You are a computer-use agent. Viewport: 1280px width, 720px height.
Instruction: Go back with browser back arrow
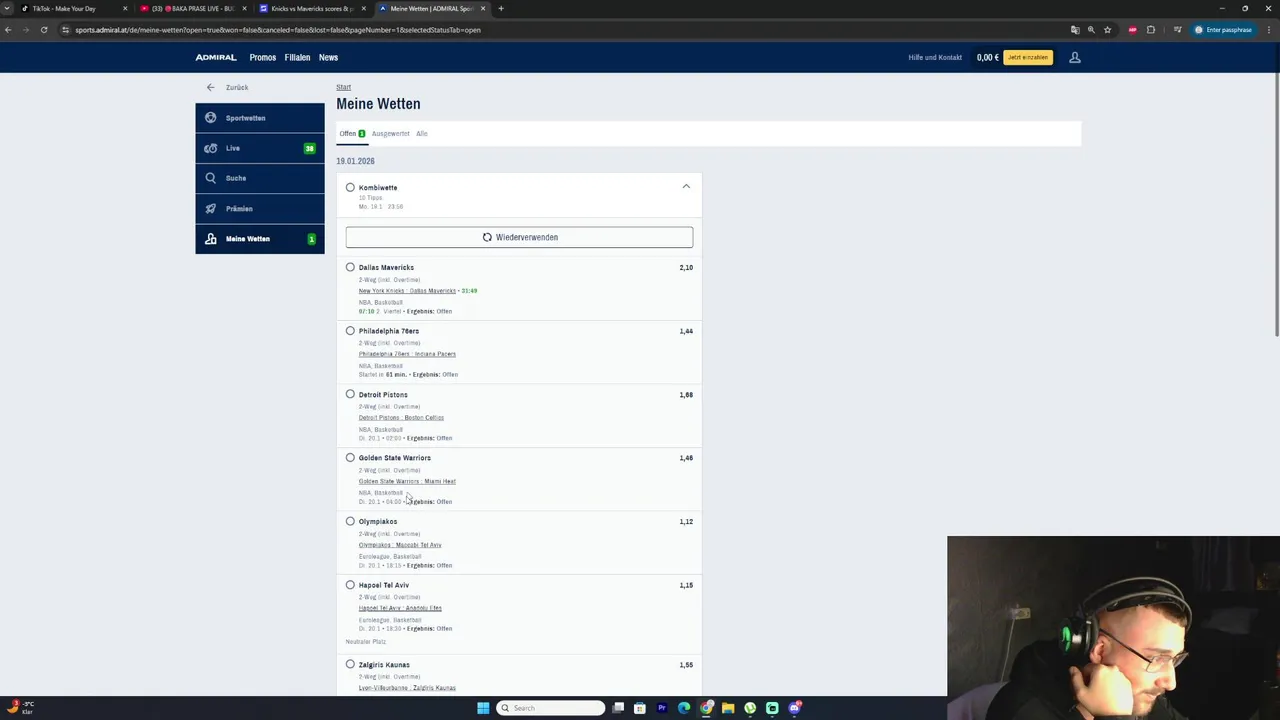click(8, 30)
